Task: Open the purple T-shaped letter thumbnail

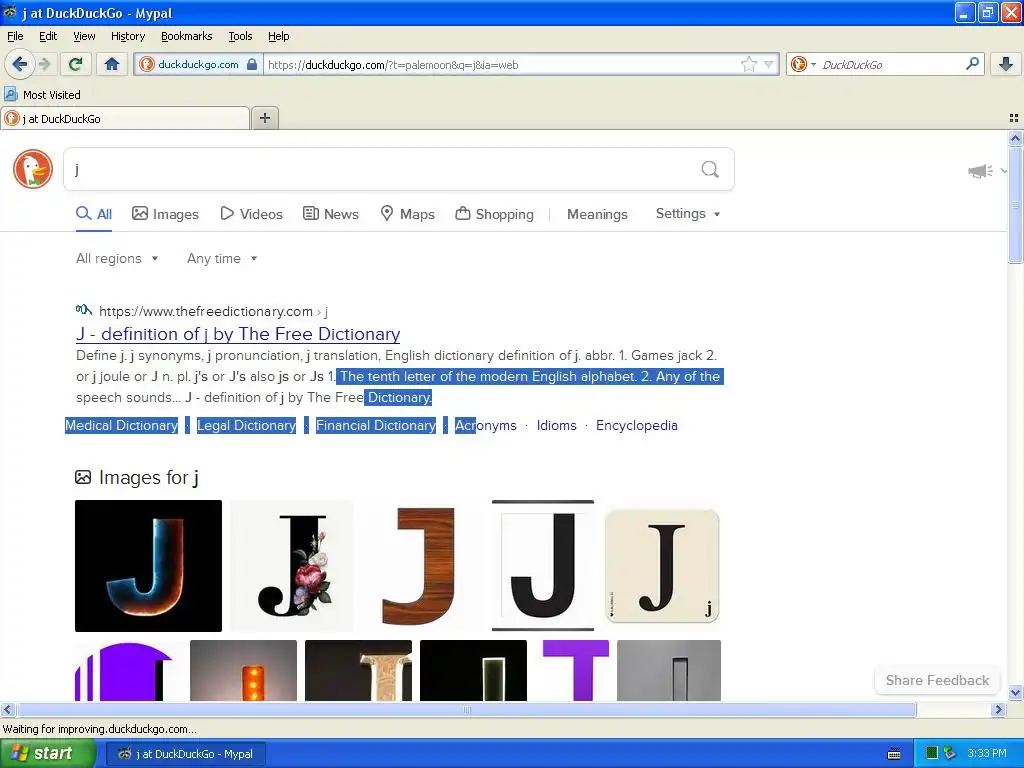Action: [x=576, y=670]
